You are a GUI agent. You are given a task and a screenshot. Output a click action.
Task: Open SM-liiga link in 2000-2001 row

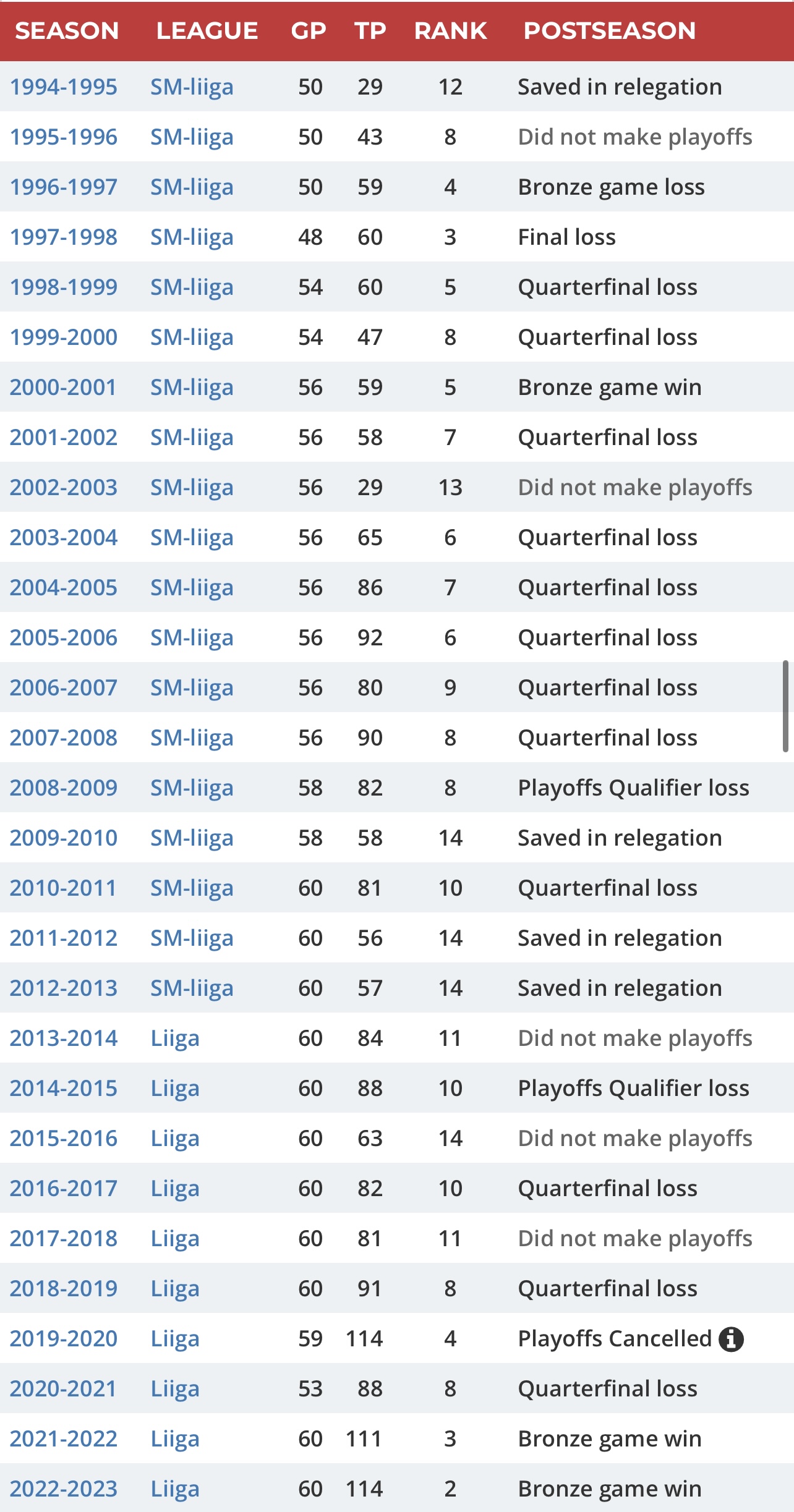point(192,388)
